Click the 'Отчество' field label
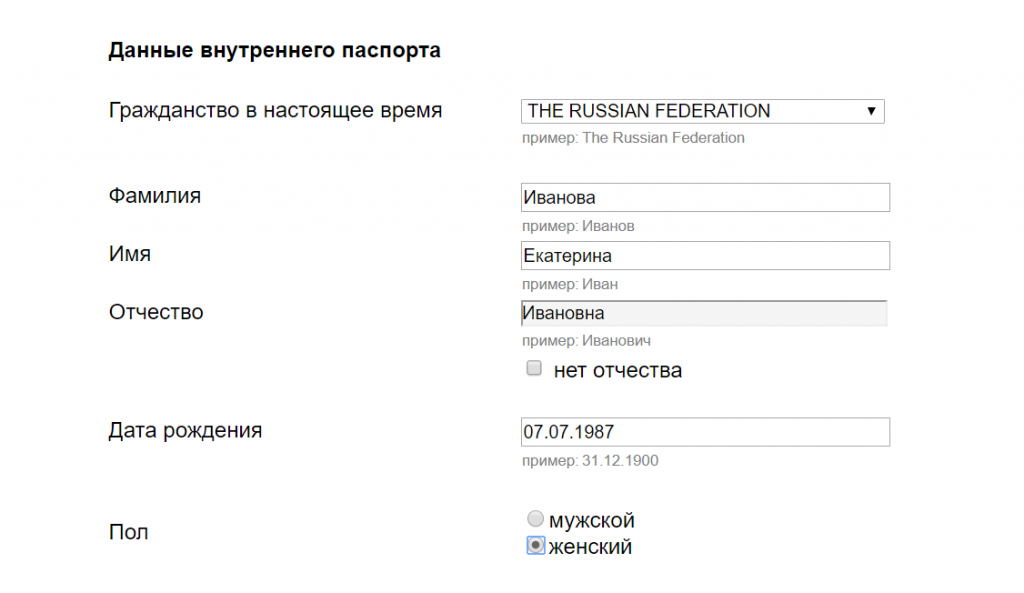Screen dimensions: 1024x593 click(x=156, y=312)
